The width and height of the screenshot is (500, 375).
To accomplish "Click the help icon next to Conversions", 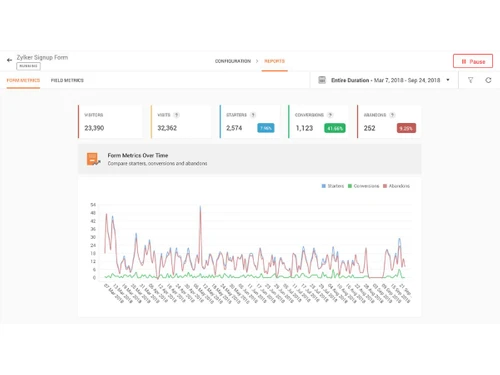I will pos(330,115).
